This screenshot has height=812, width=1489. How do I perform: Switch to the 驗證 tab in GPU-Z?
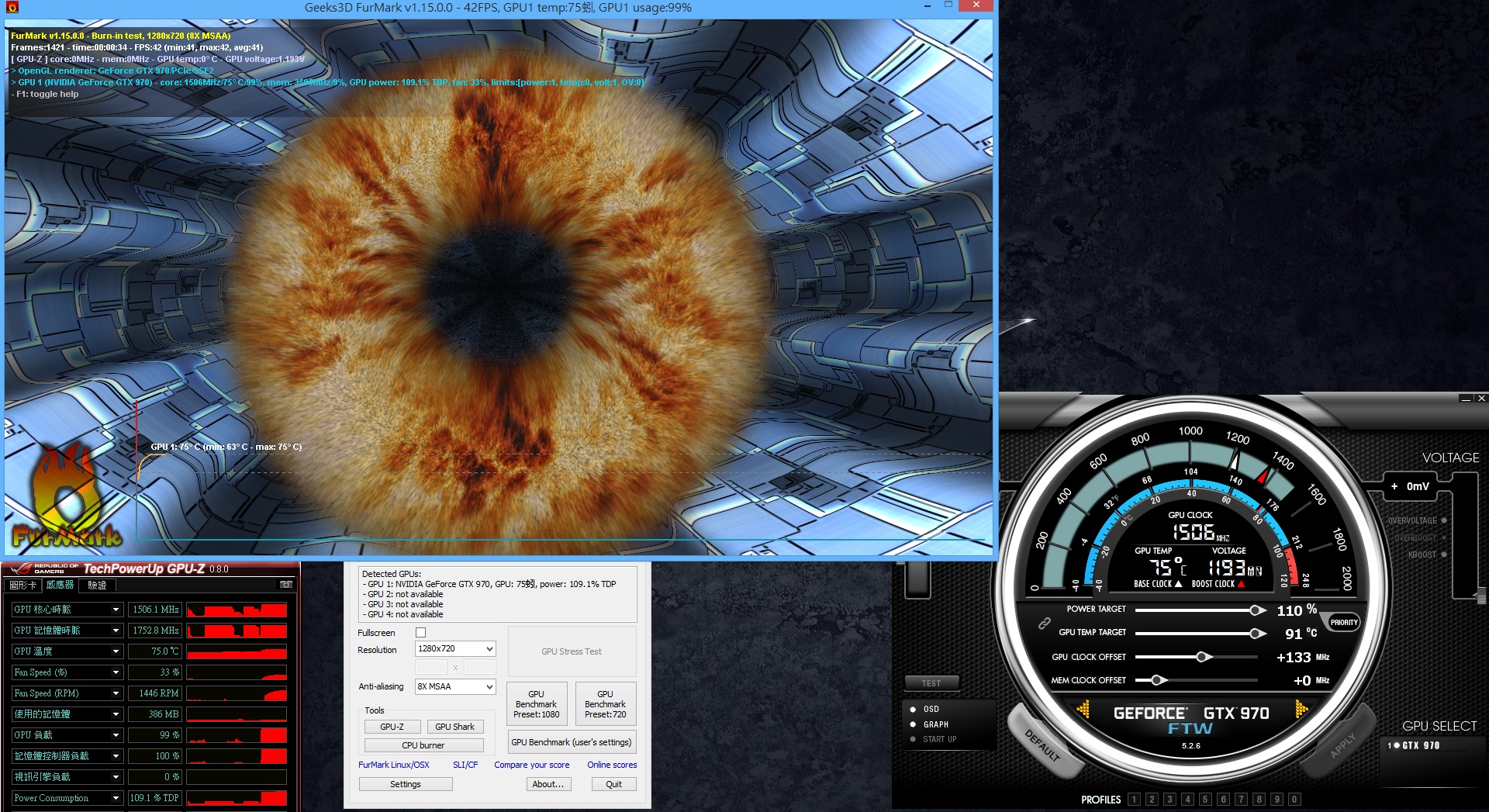pyautogui.click(x=97, y=585)
